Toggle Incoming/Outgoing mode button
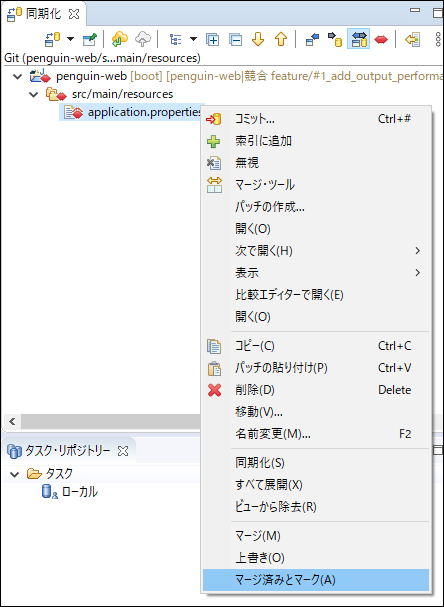The image size is (444, 607). 358,39
